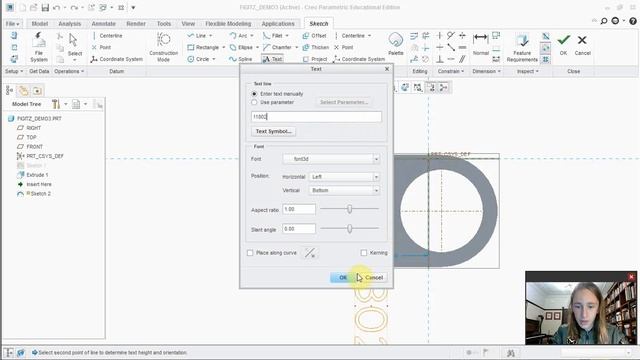Expand Constrain group dropdown

click(451, 71)
